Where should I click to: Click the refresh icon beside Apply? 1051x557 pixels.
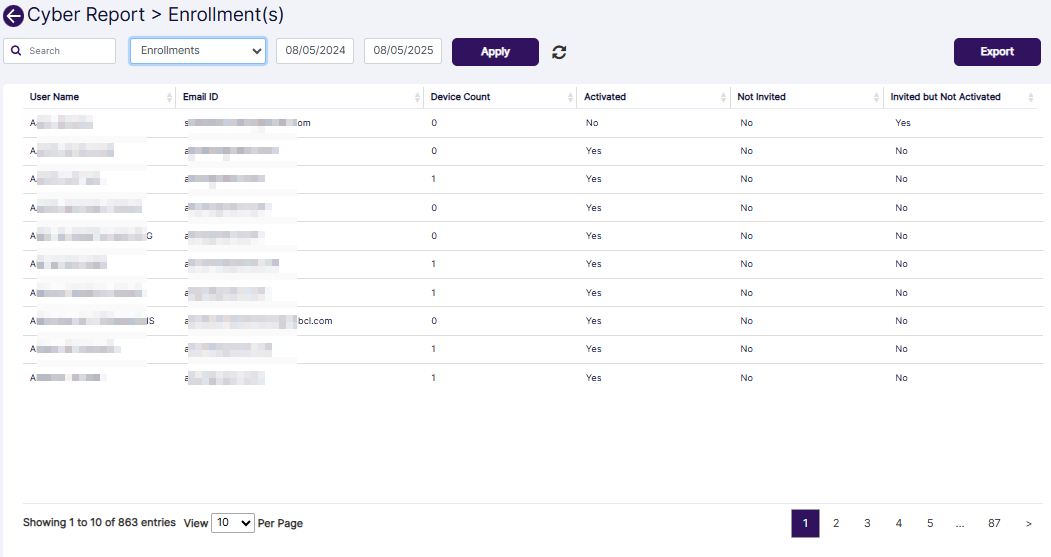coord(559,52)
